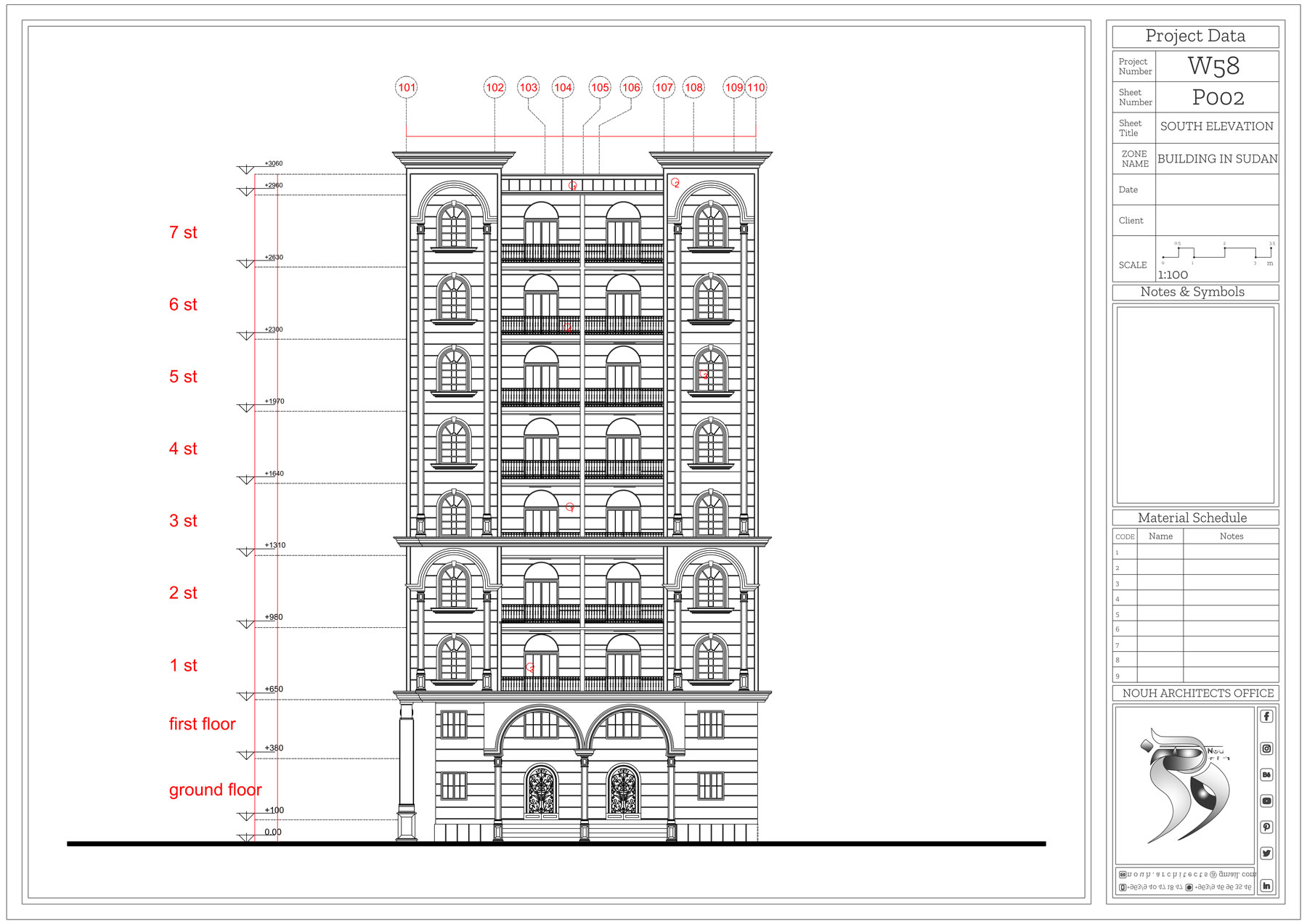Select the Pinterest icon
The width and height of the screenshot is (1307, 924).
(x=1266, y=827)
